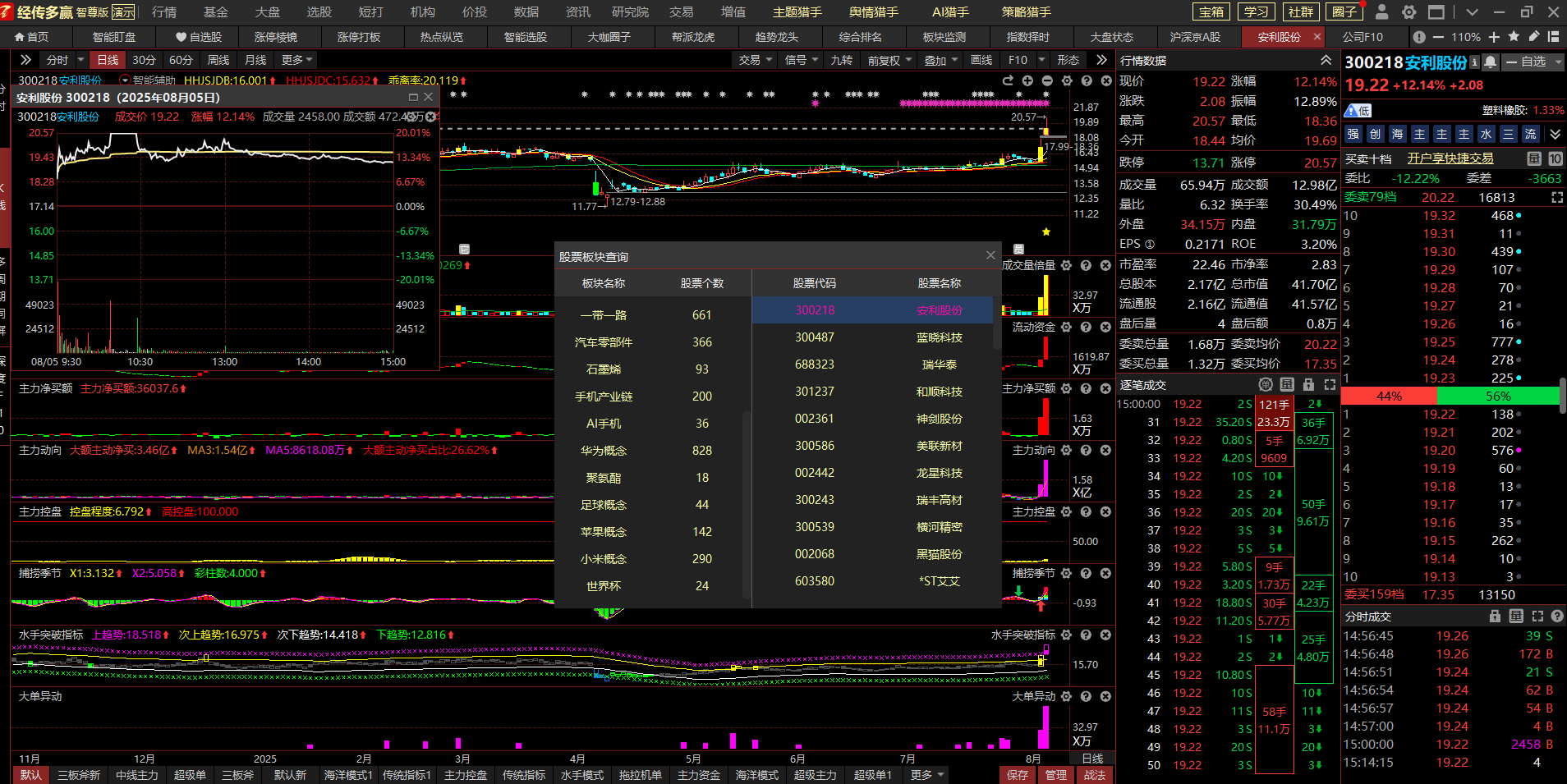Click the user account profile icon
This screenshot has height=784, width=1567.
click(x=1381, y=12)
